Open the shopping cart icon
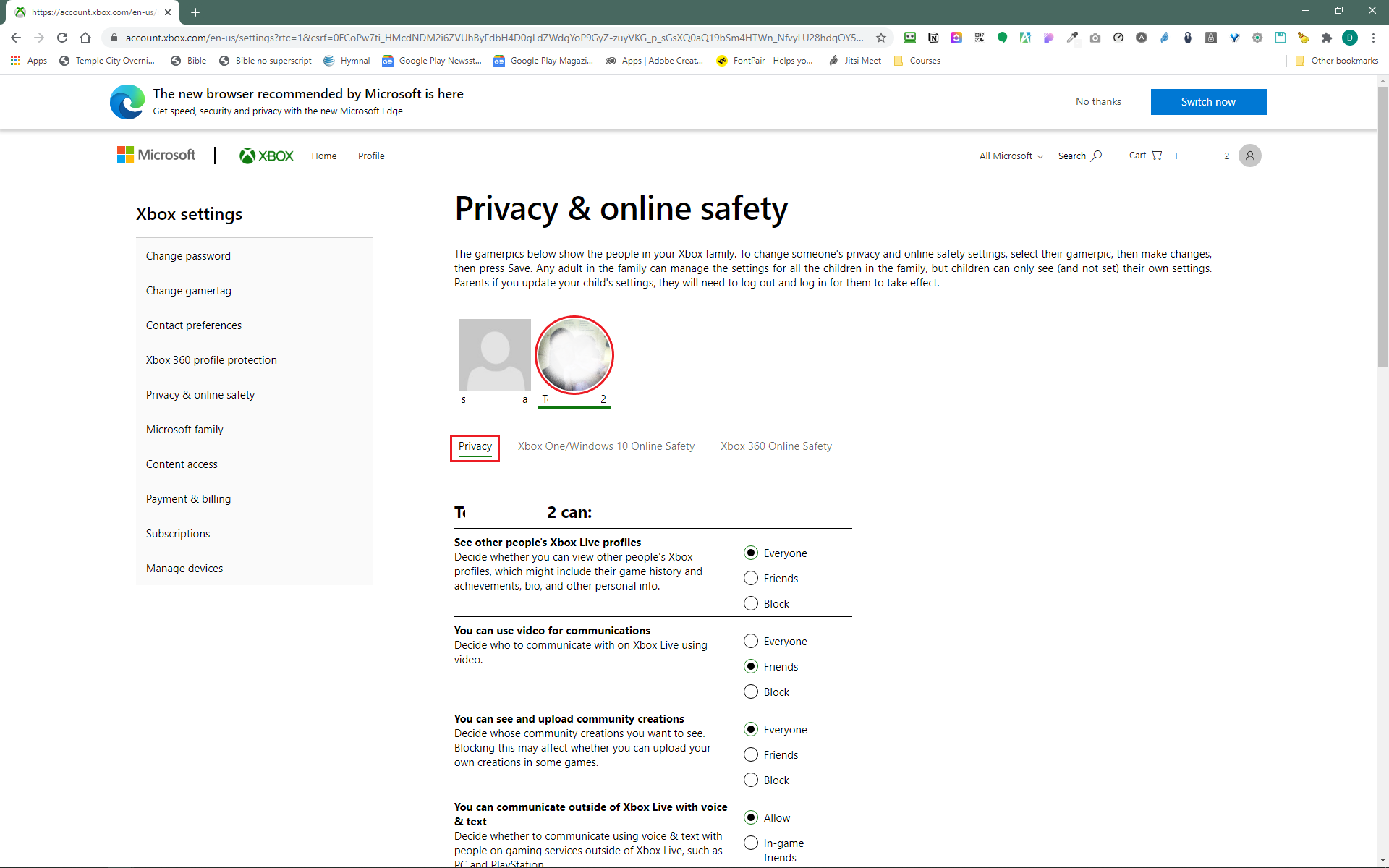 pos(1156,155)
